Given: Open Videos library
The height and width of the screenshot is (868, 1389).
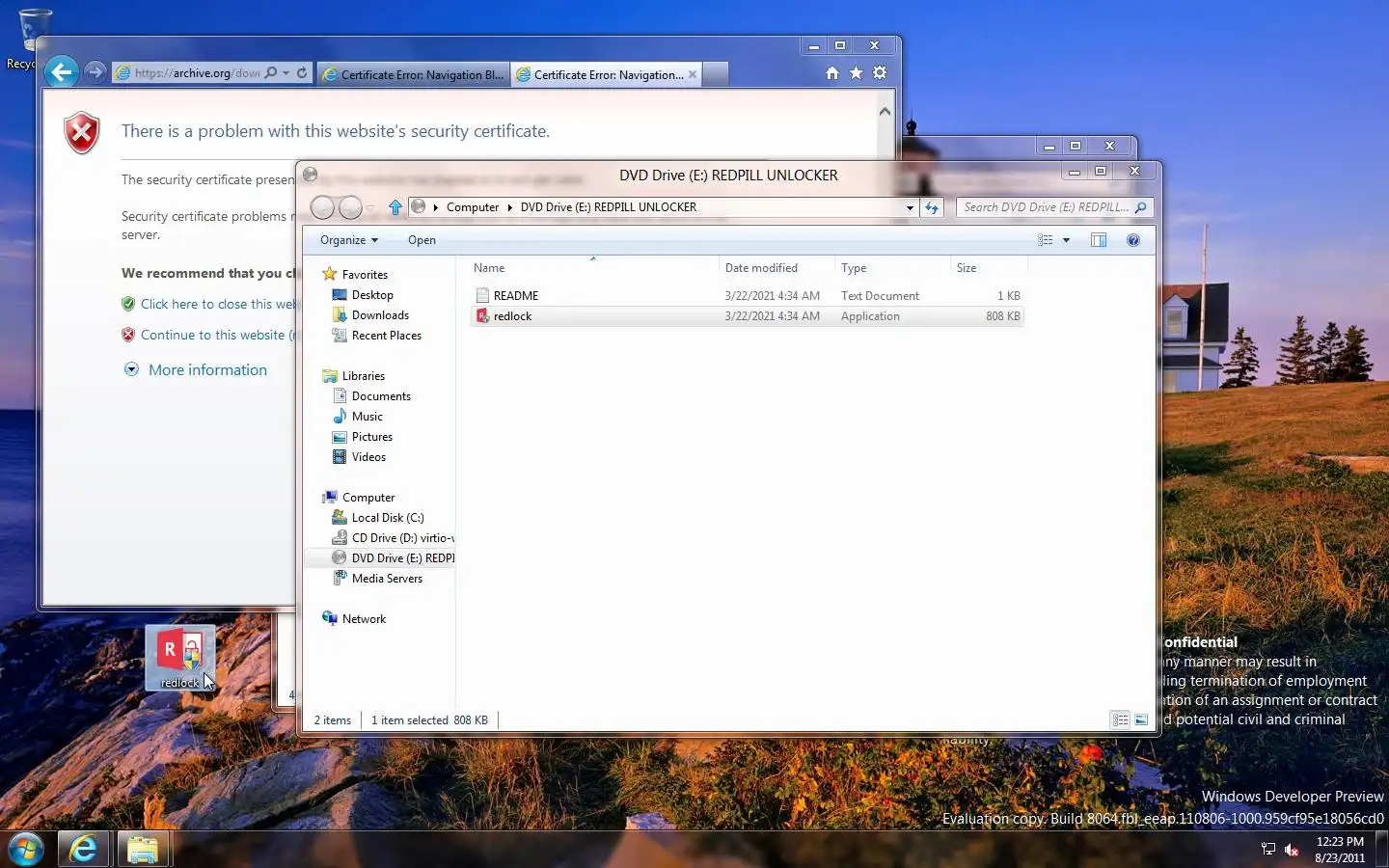Looking at the screenshot, I should (x=368, y=457).
